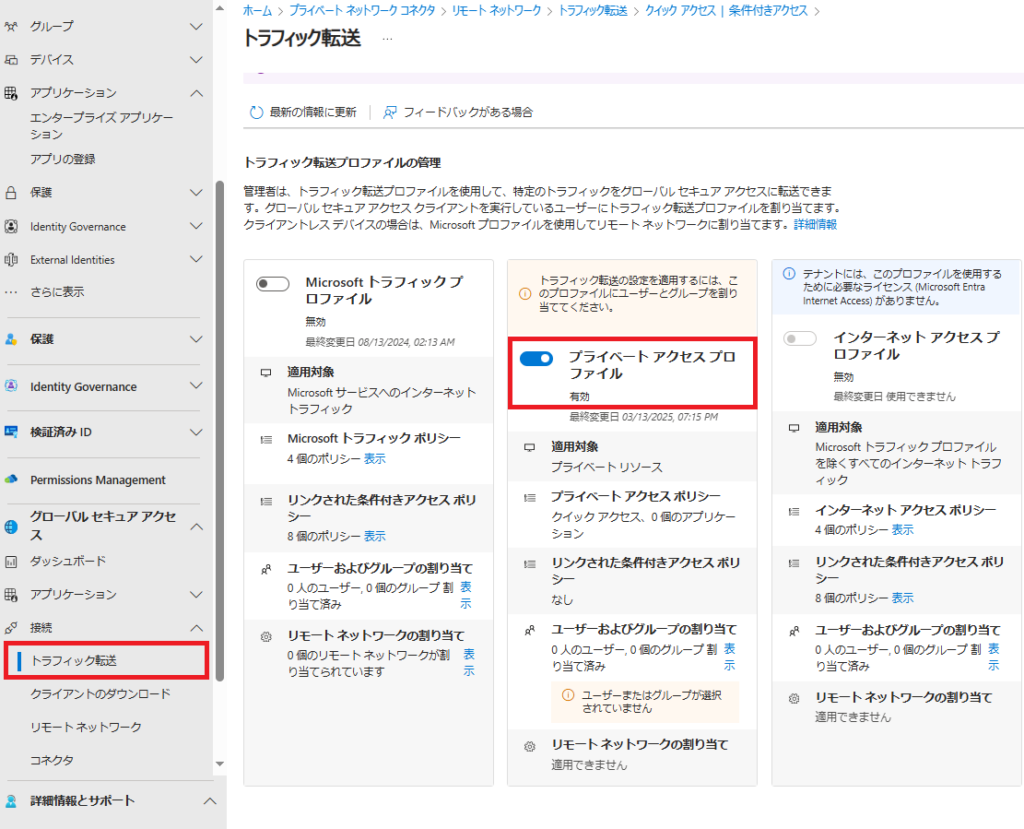Go to ホーム in the breadcrumb
Image resolution: width=1024 pixels, height=829 pixels.
(x=256, y=10)
